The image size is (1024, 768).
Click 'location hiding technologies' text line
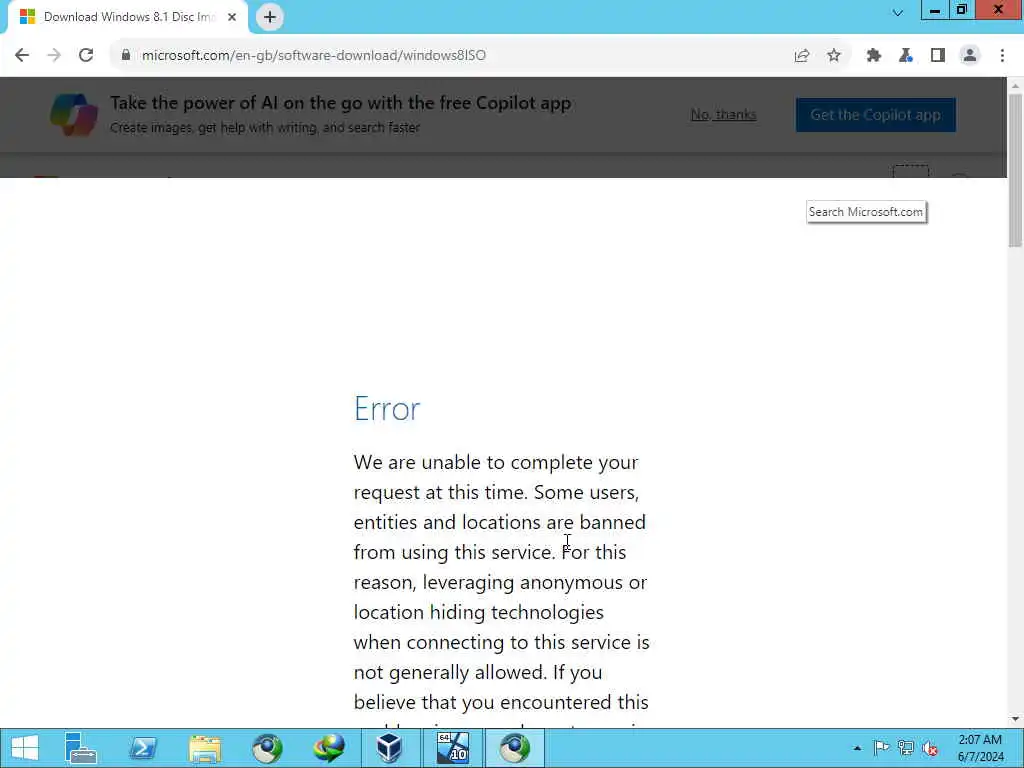[479, 613]
